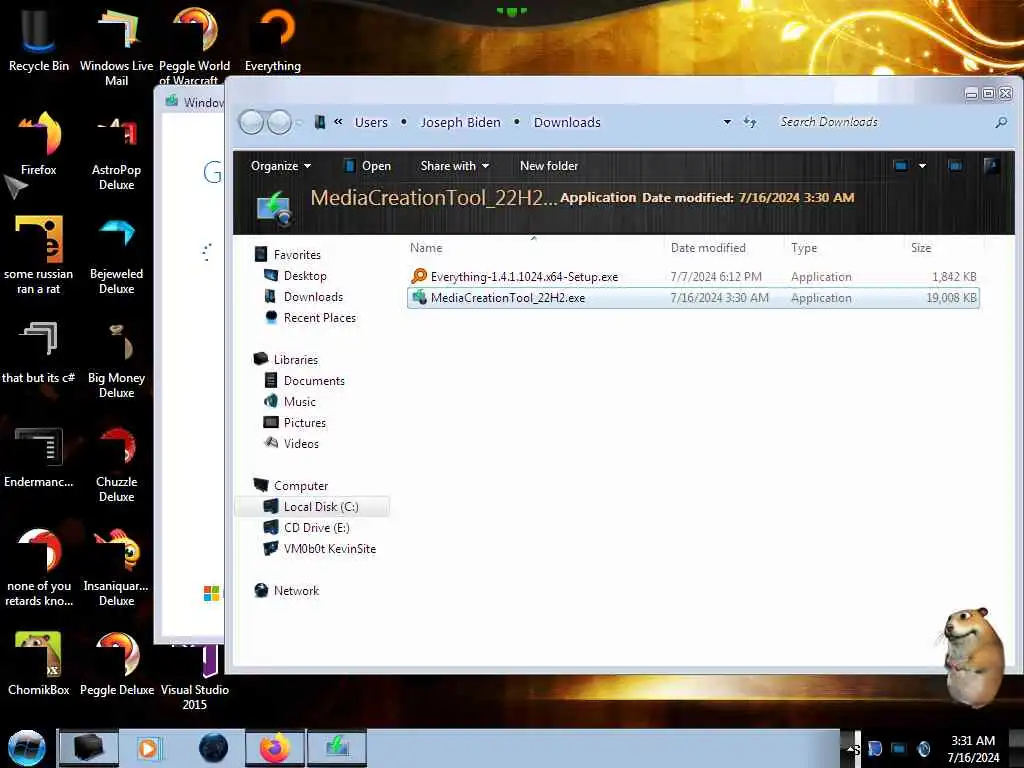Sort files by Type column

[842, 248]
